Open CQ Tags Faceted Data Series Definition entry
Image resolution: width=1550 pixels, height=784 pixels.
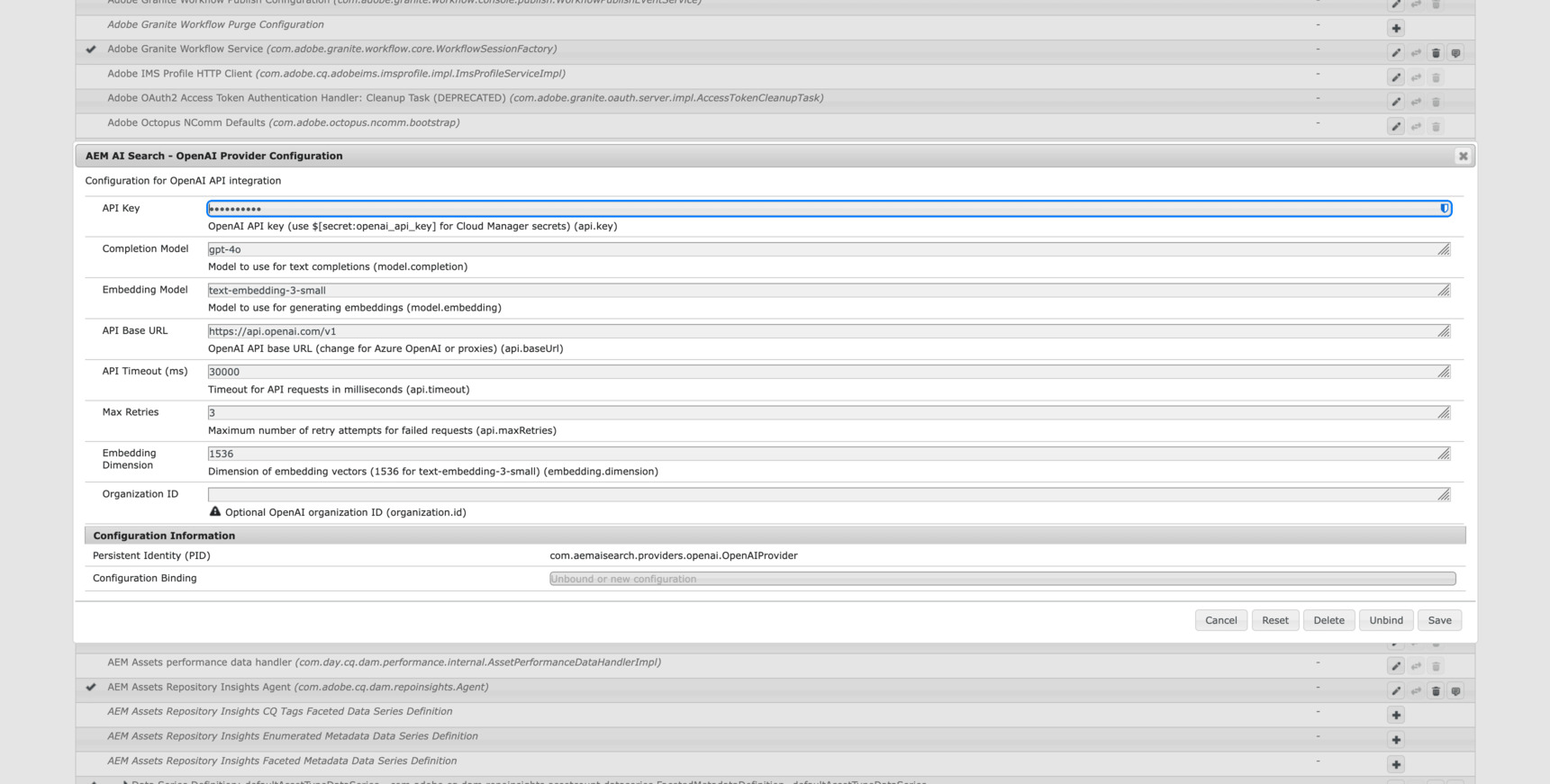[x=279, y=711]
